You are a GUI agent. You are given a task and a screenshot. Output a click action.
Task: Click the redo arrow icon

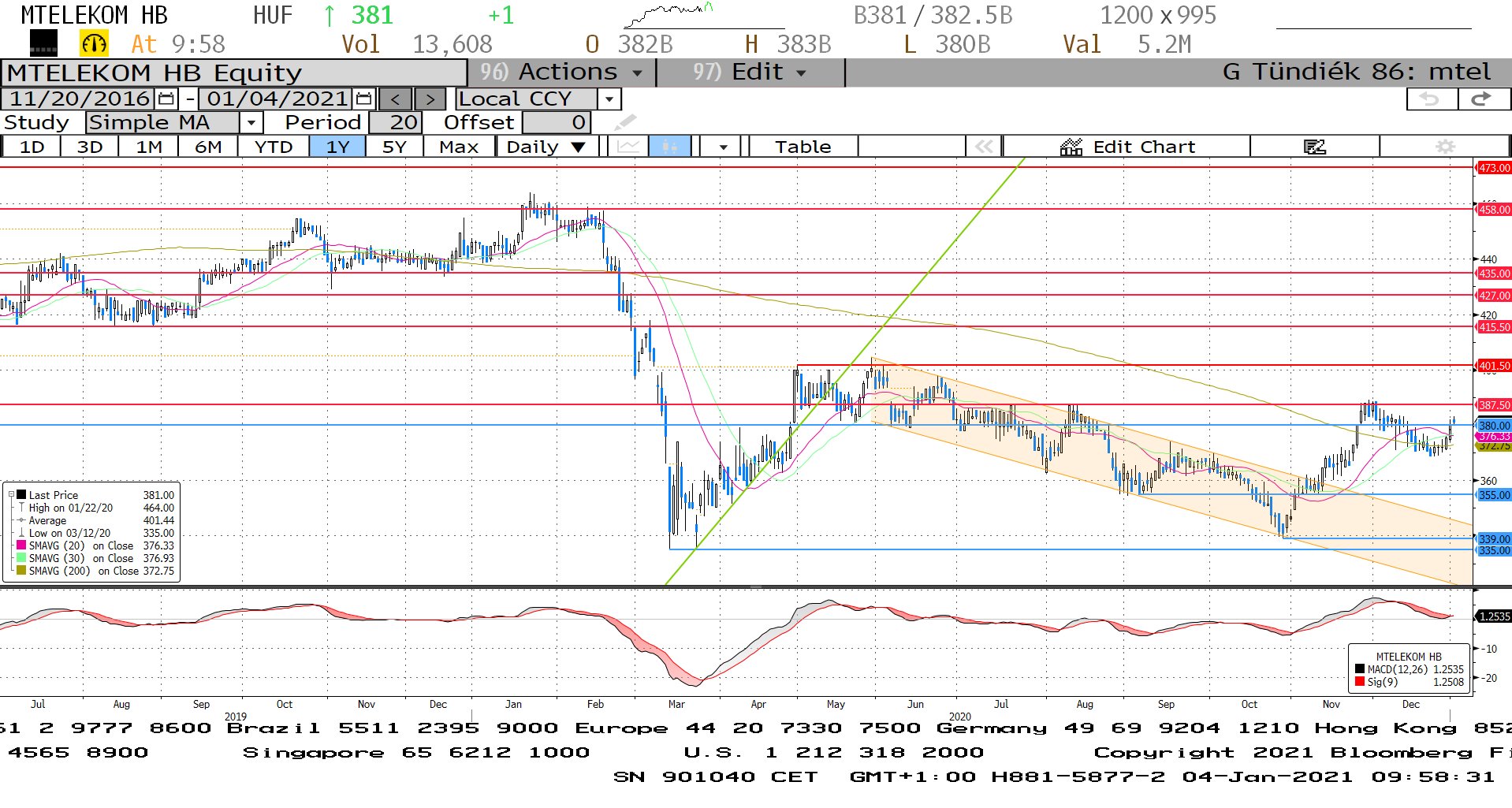coord(1483,99)
